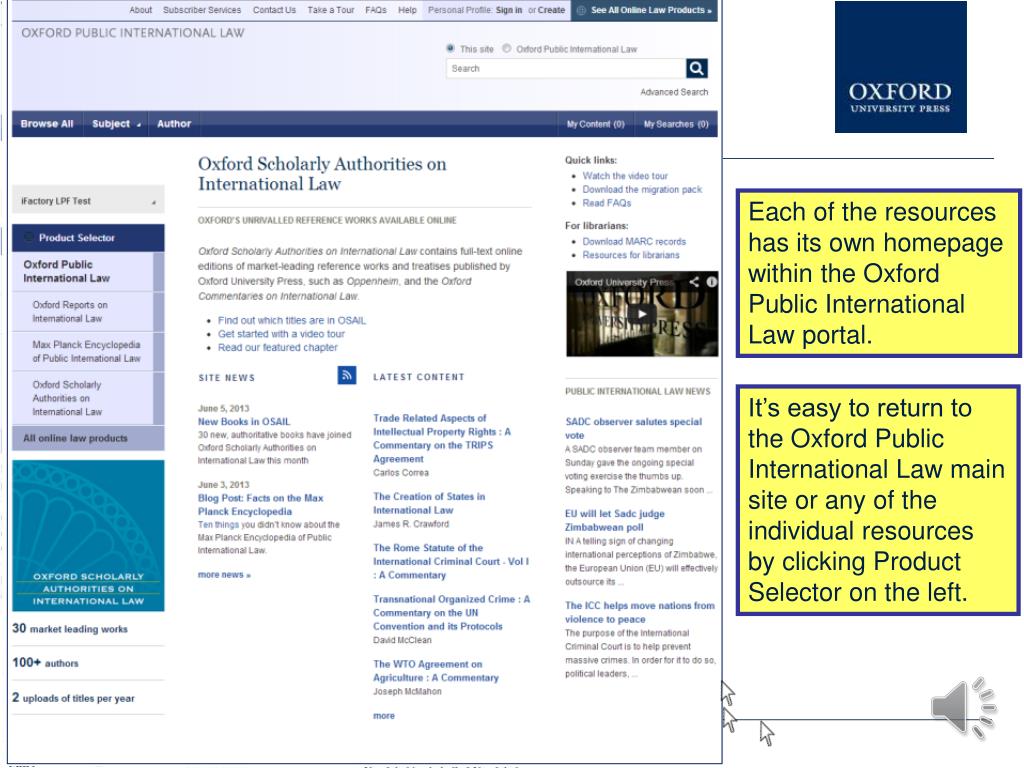Select Oxford Public International Law in Product Selector
The width and height of the screenshot is (1024, 768).
pos(67,271)
